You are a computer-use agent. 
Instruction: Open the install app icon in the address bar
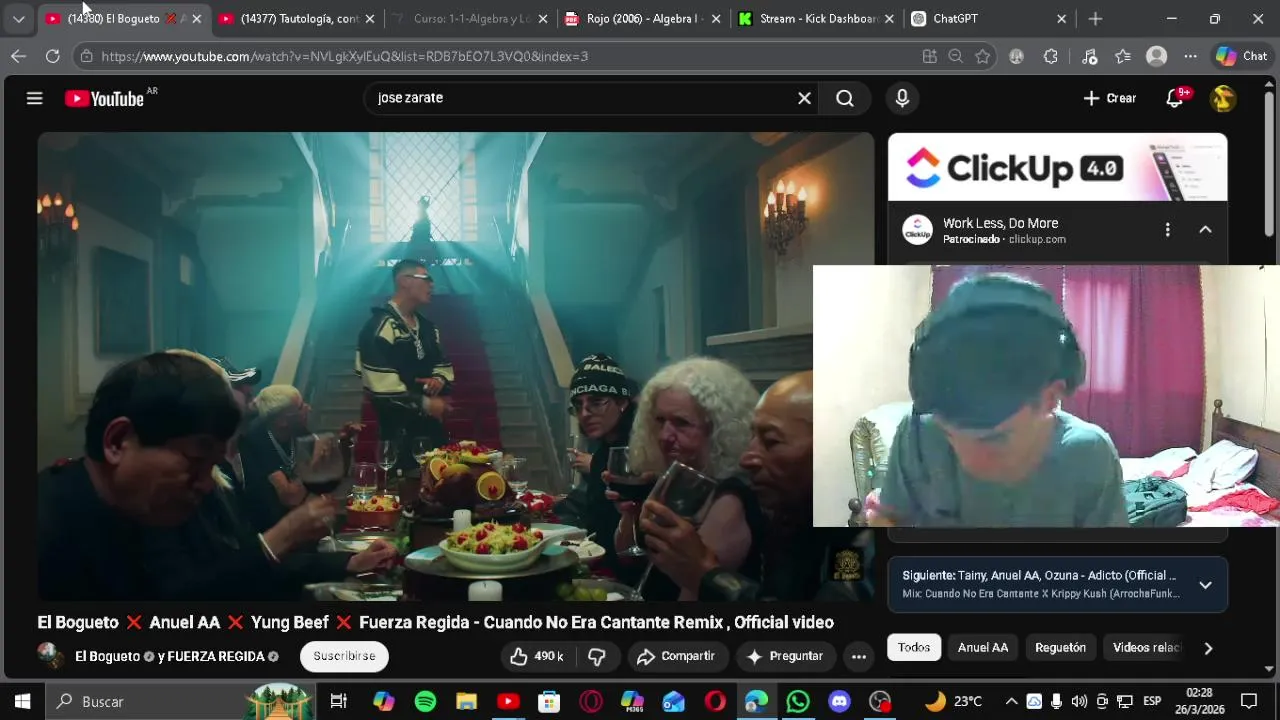(x=929, y=57)
